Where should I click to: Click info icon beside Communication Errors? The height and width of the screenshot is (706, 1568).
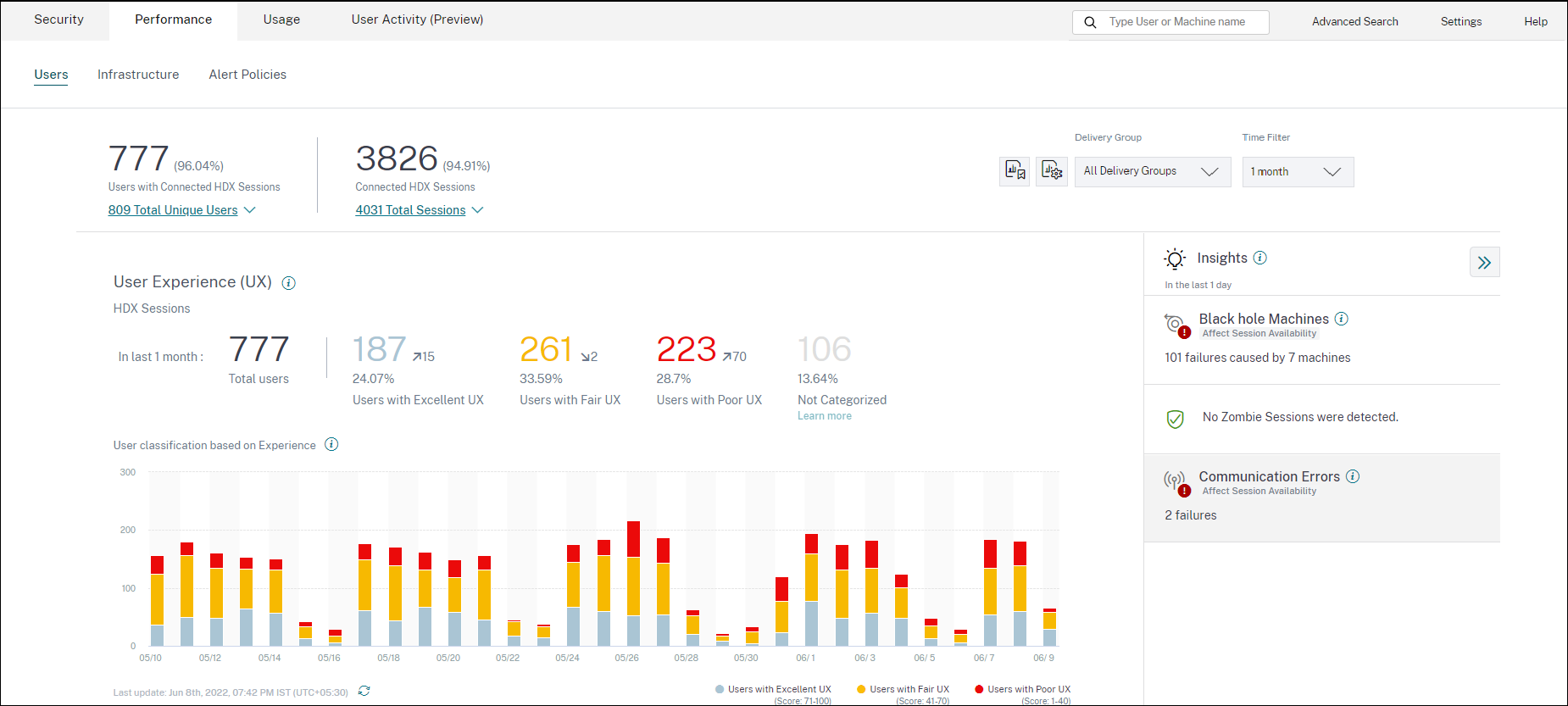point(1353,476)
